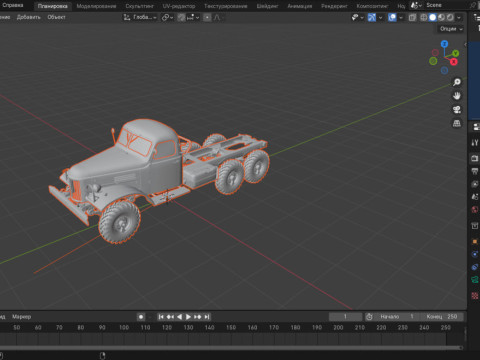Open the viewport shading options dropdown
This screenshot has height=360, width=480.
click(459, 17)
